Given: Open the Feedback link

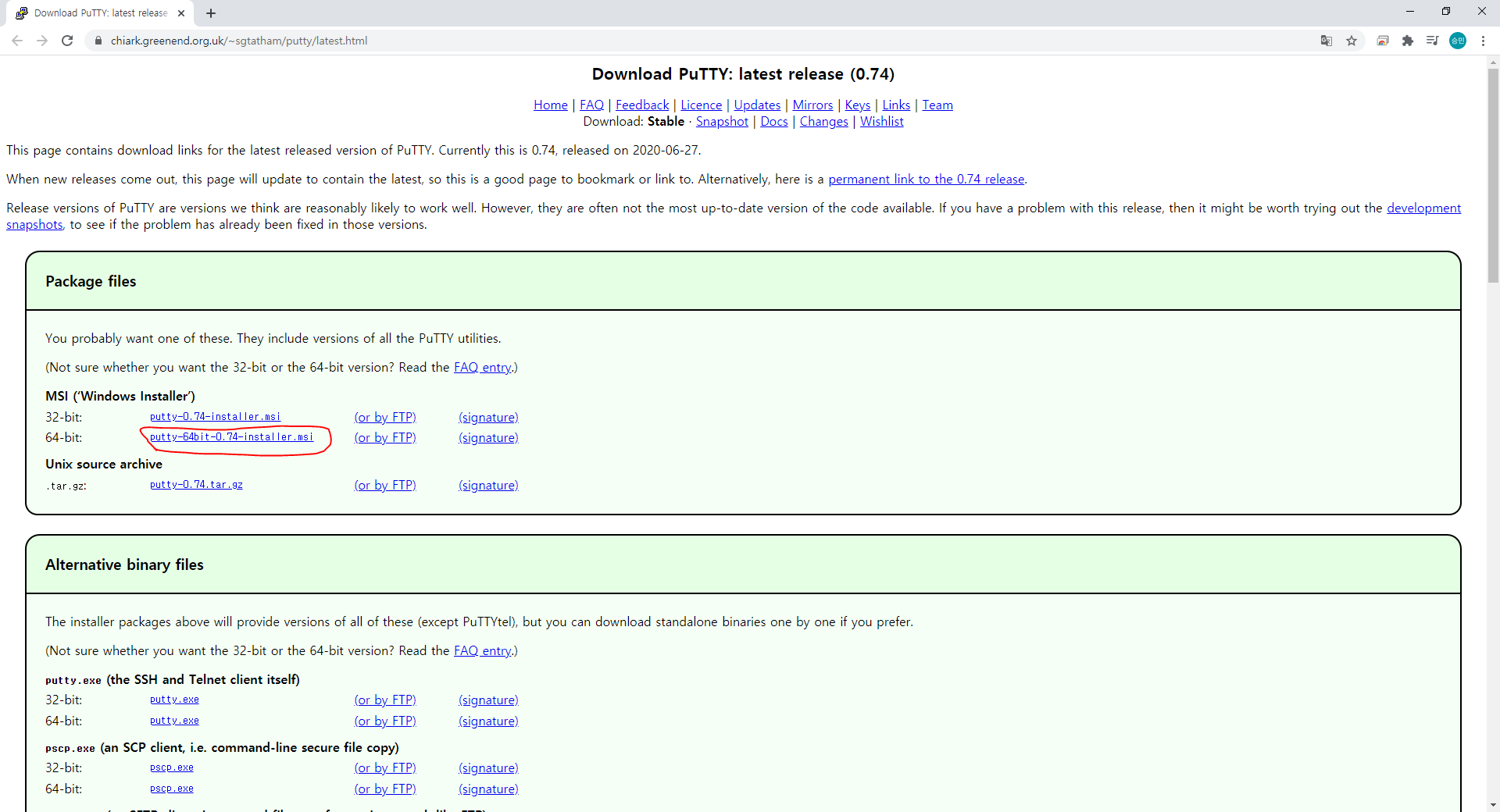Looking at the screenshot, I should coord(642,105).
